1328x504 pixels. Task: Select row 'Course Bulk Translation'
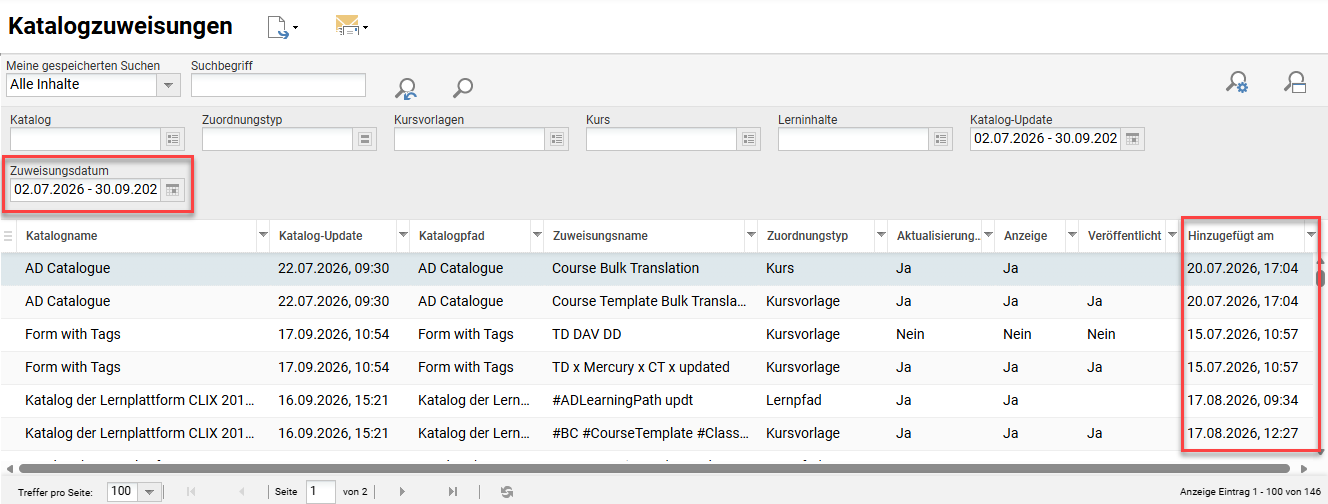[x=656, y=269]
